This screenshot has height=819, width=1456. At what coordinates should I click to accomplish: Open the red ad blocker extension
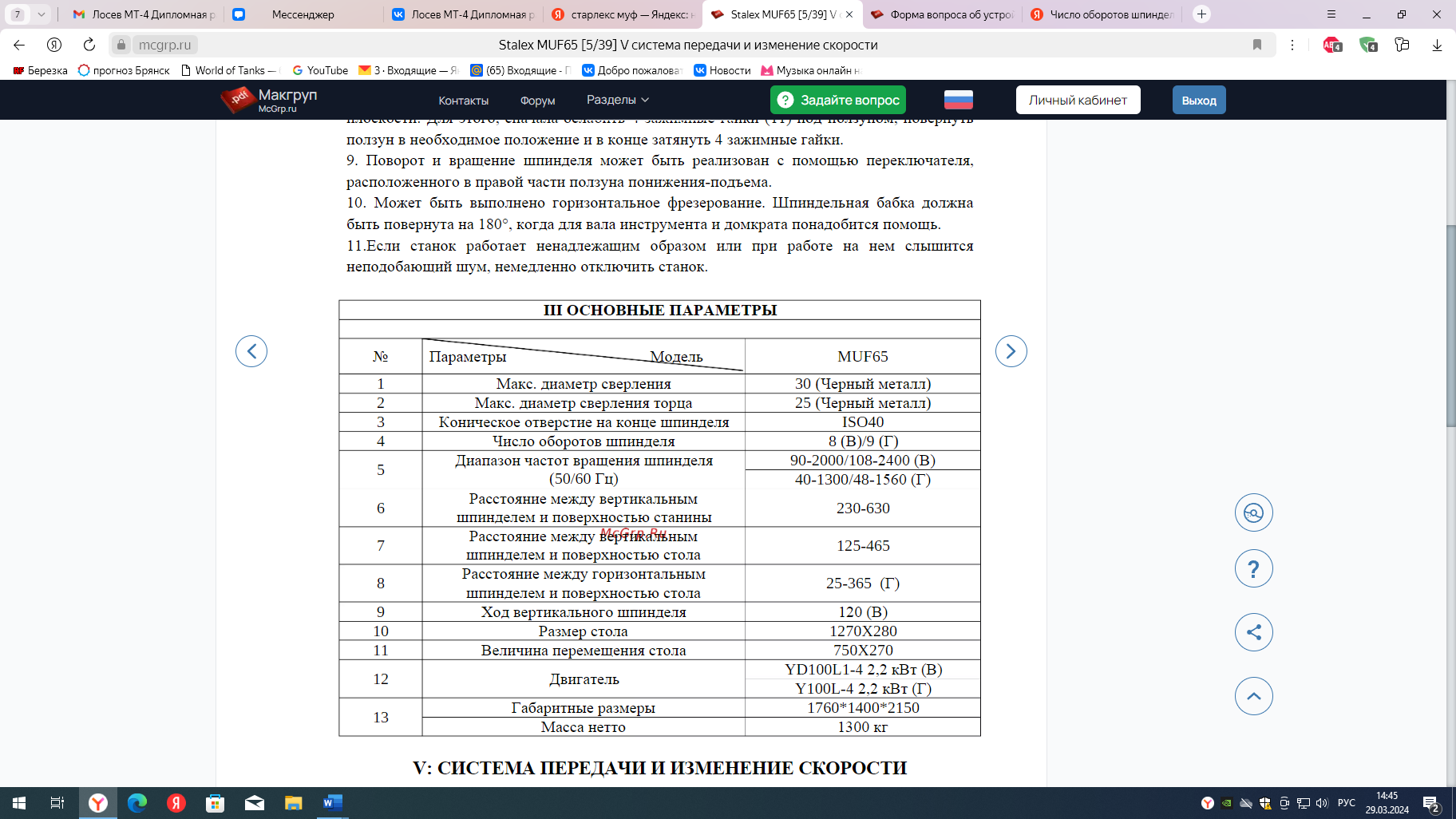pos(1331,45)
